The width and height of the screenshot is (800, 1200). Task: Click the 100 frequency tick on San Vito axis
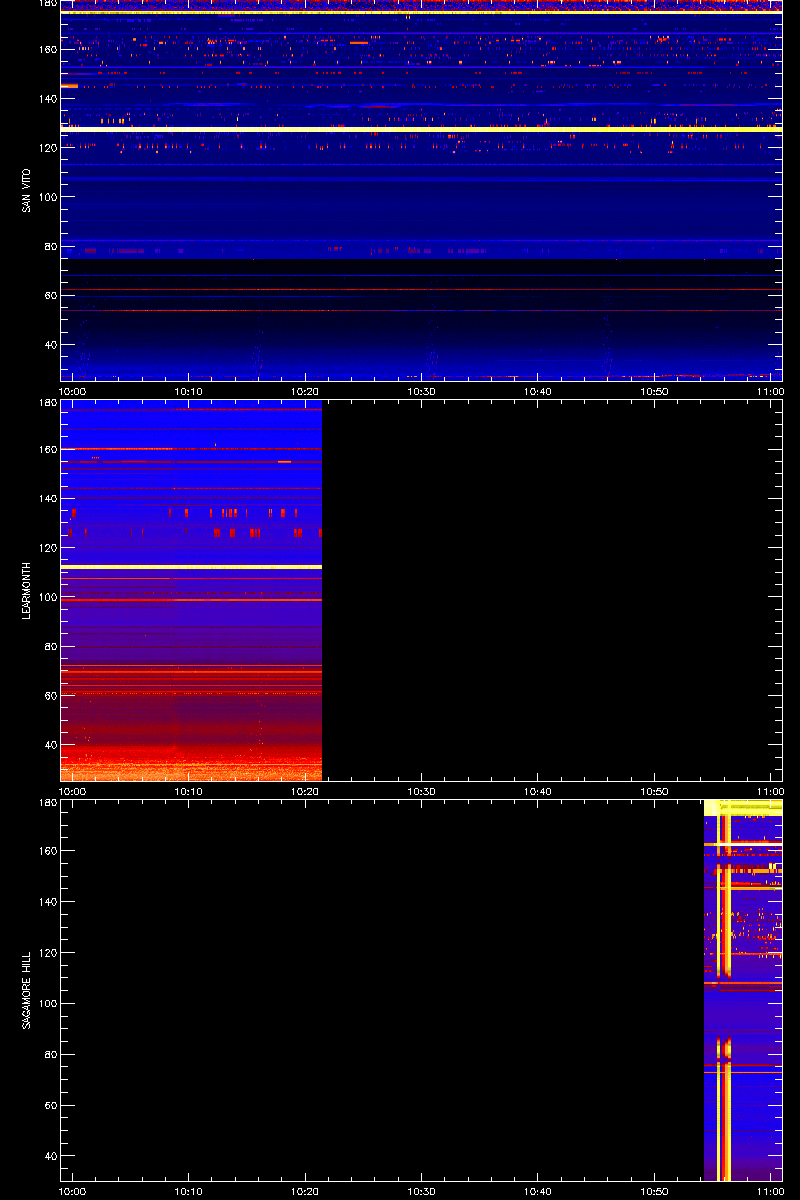[x=47, y=197]
